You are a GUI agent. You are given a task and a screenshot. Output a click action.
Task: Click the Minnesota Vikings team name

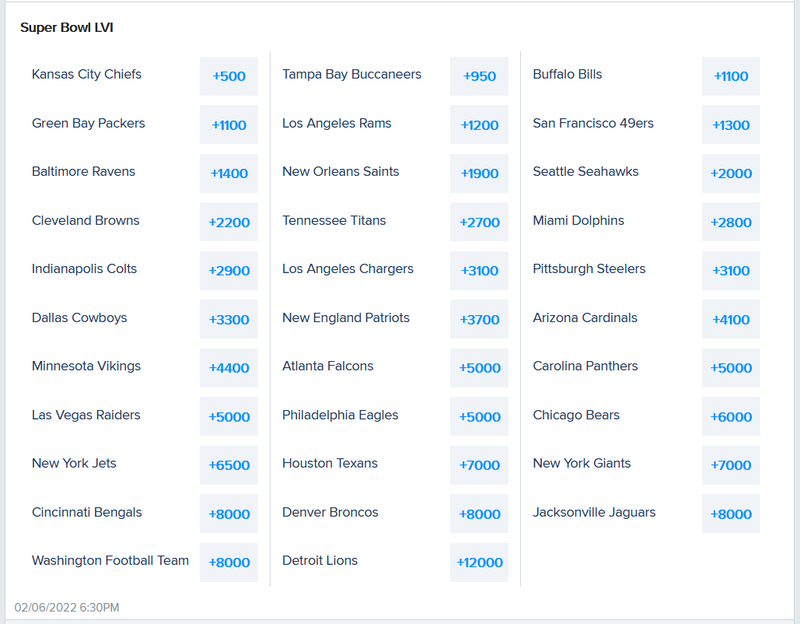[86, 366]
